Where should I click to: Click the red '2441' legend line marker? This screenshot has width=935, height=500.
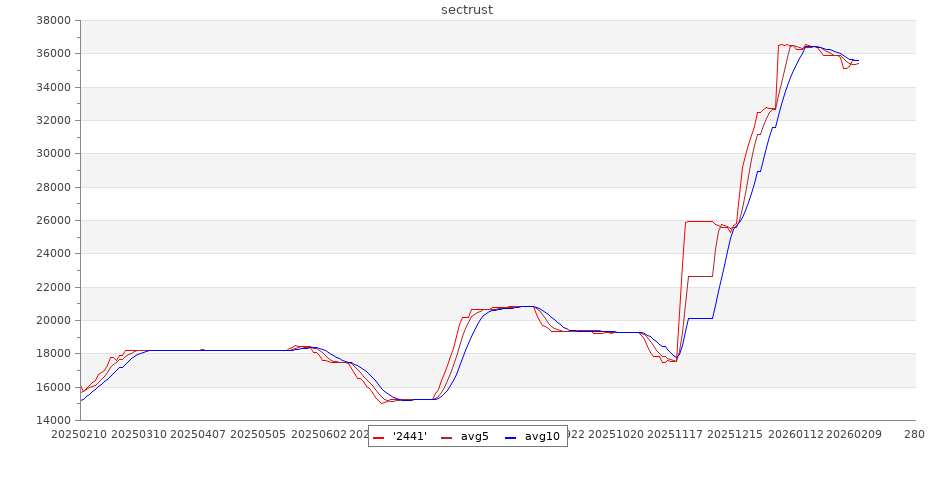pyautogui.click(x=379, y=437)
